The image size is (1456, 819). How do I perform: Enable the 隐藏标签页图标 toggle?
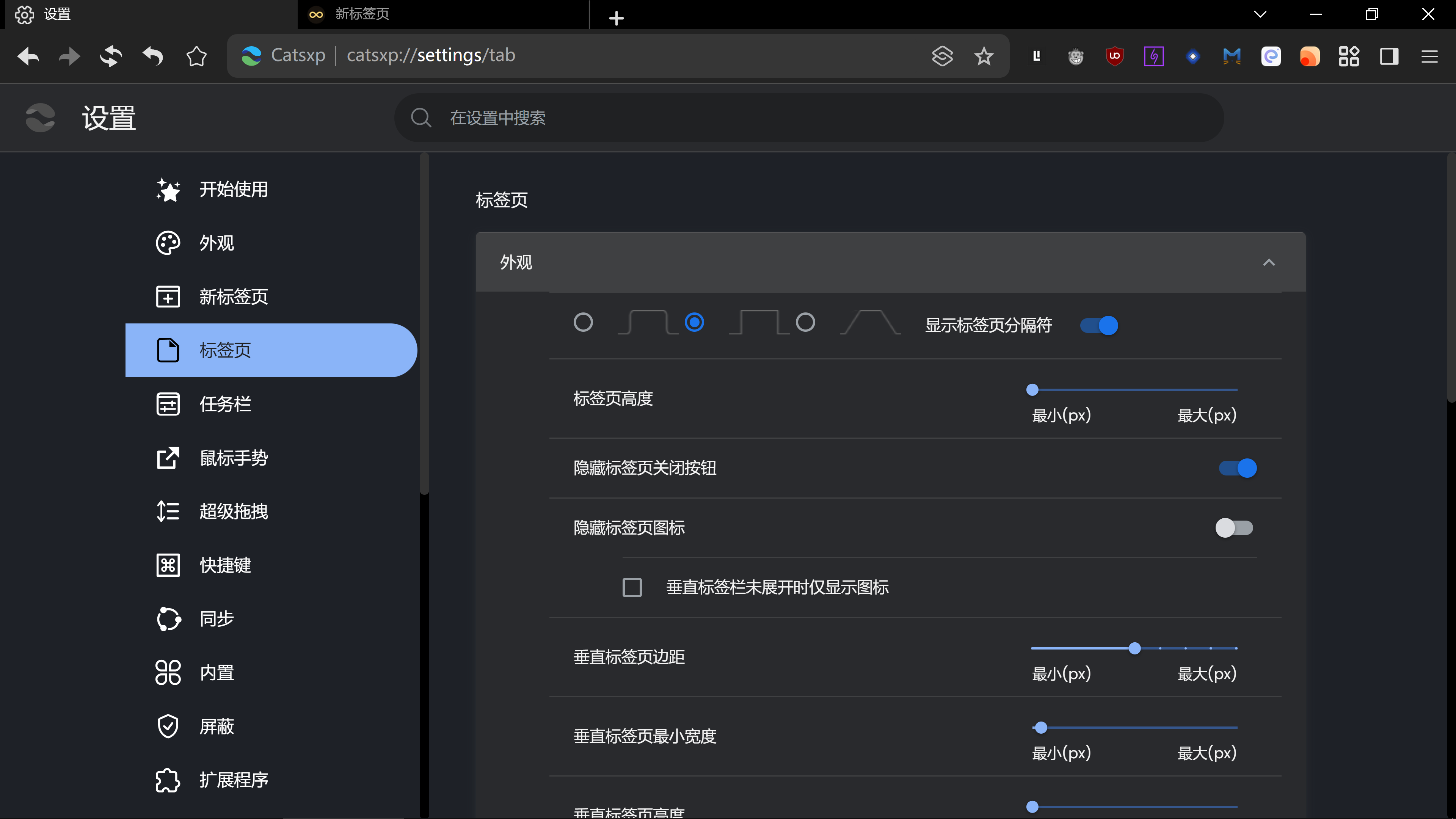[1234, 528]
